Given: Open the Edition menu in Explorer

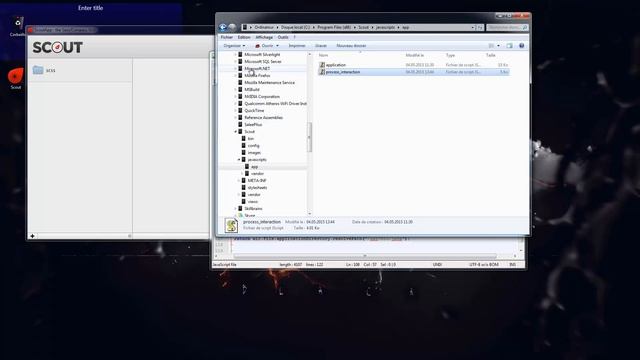Looking at the screenshot, I should (x=244, y=37).
